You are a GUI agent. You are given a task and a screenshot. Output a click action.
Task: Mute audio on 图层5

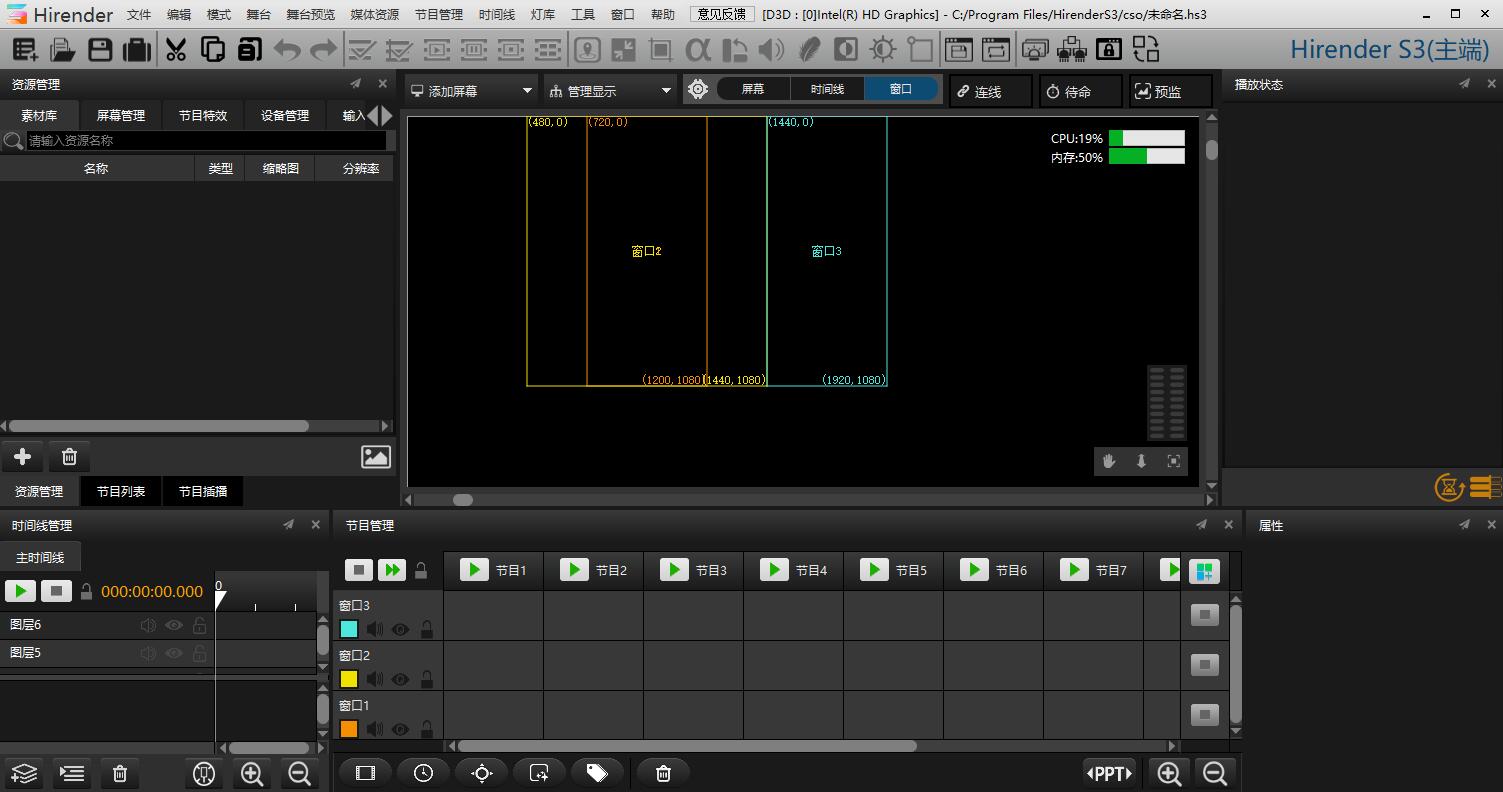point(148,653)
